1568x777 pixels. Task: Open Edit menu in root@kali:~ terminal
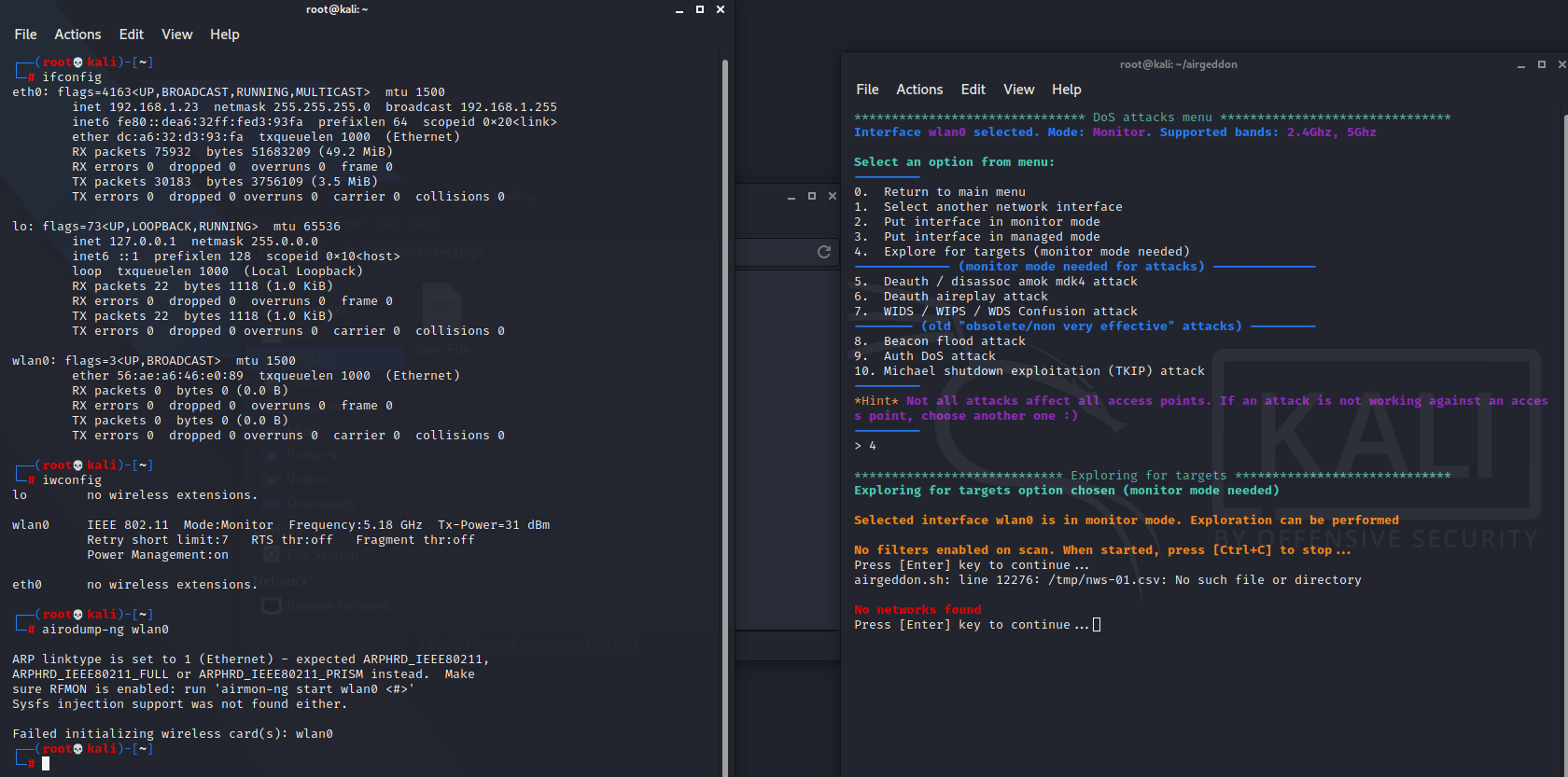coord(132,35)
